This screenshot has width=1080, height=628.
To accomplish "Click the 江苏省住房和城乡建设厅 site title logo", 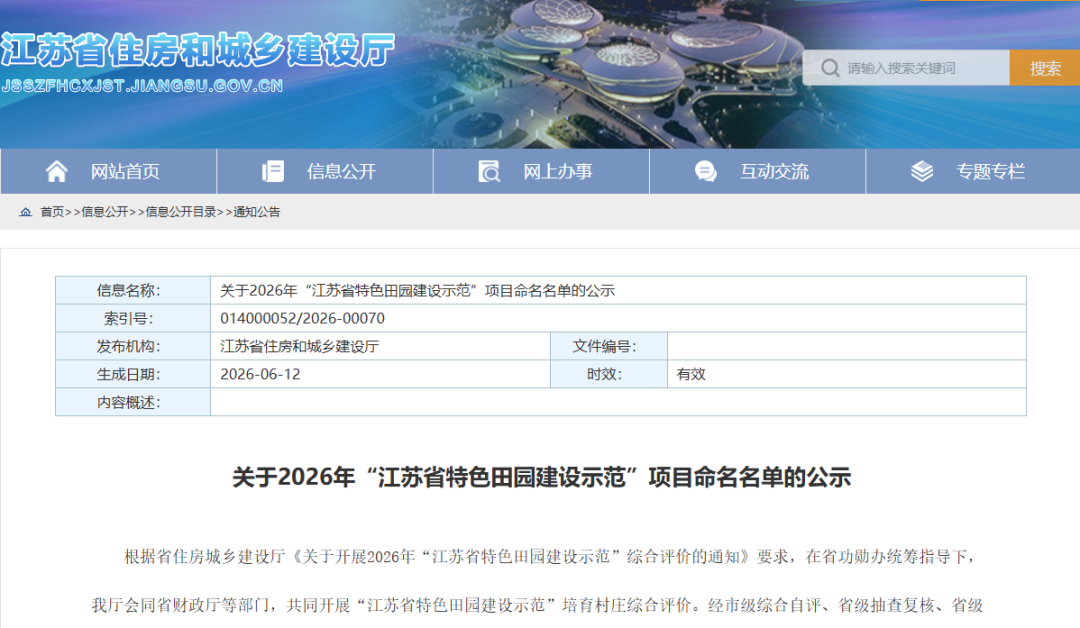I will (198, 50).
